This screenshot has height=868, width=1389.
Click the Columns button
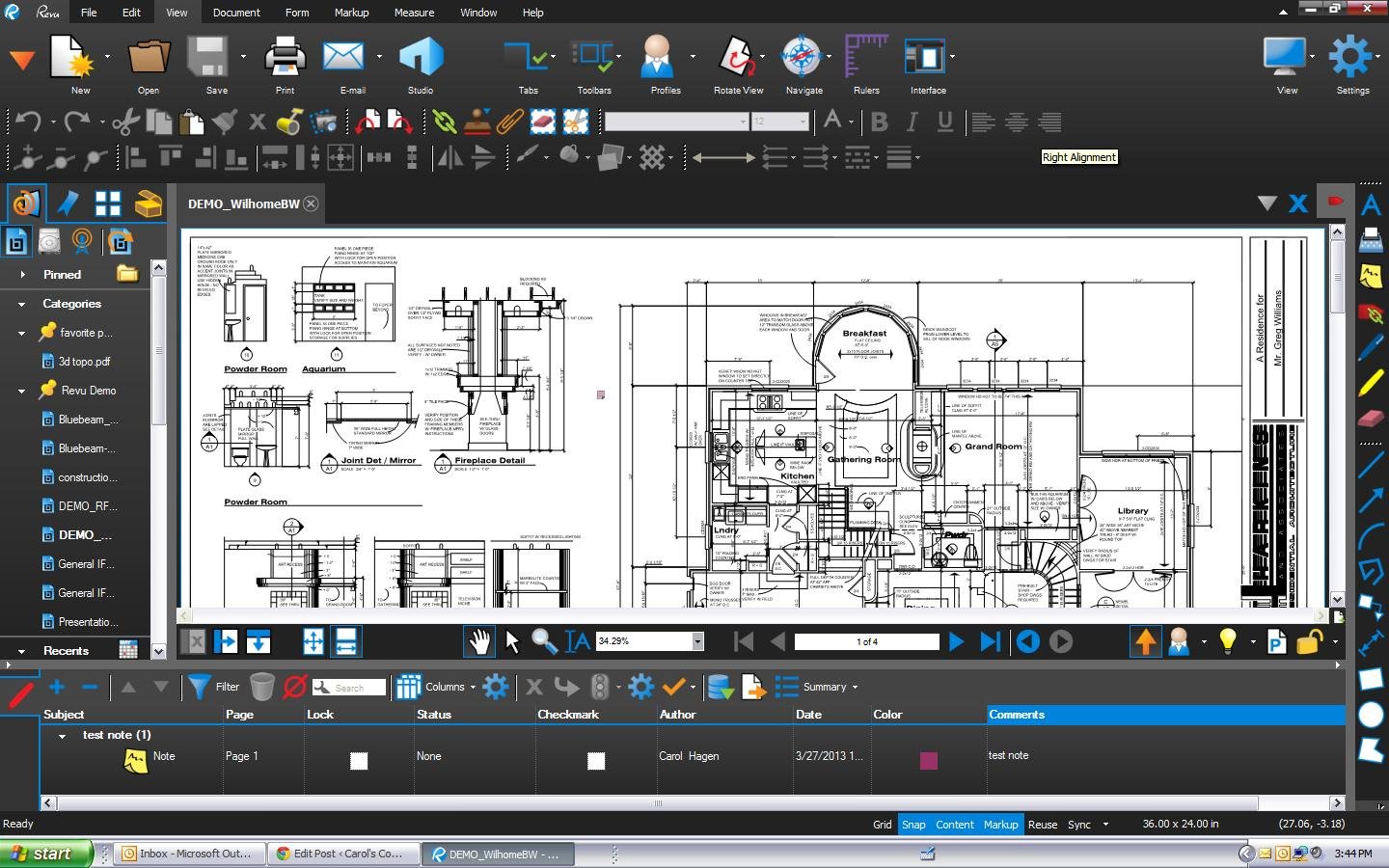[436, 687]
